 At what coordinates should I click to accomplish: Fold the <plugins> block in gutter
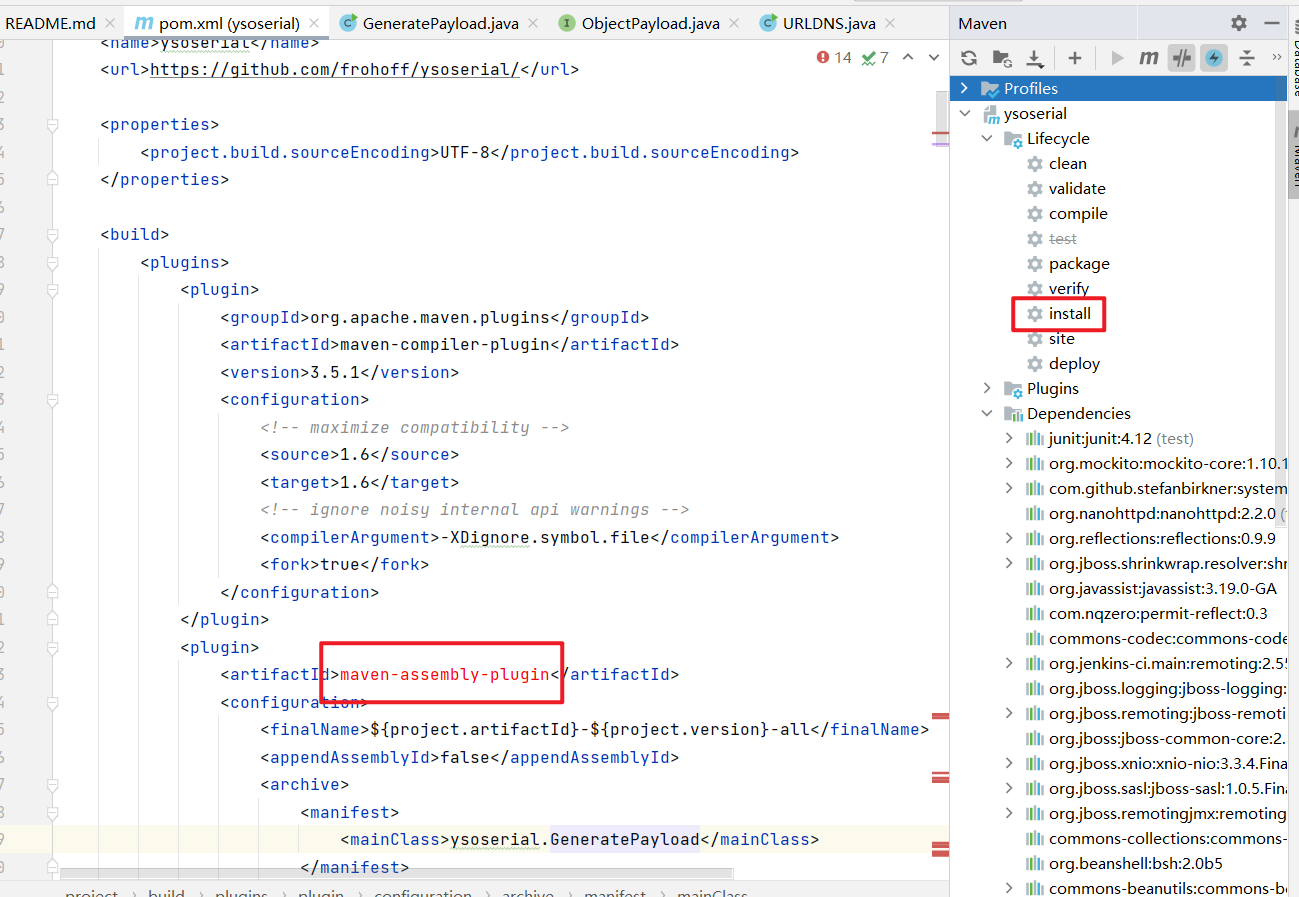coord(52,263)
